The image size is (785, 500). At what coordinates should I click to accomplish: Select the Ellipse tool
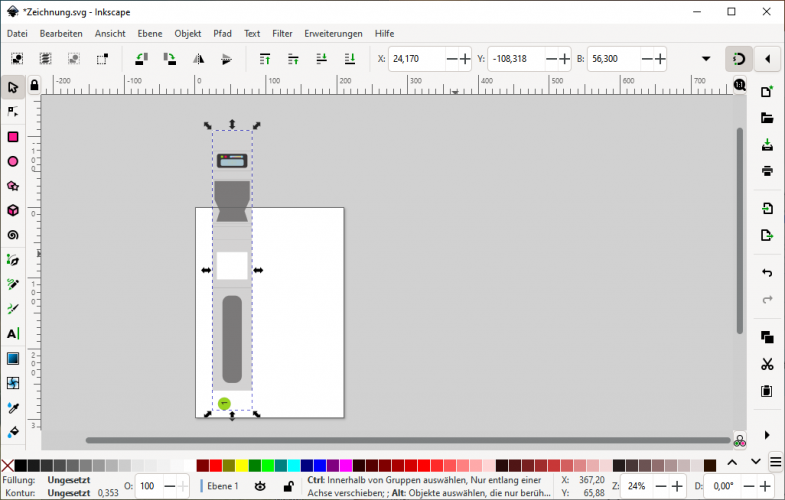click(x=13, y=161)
